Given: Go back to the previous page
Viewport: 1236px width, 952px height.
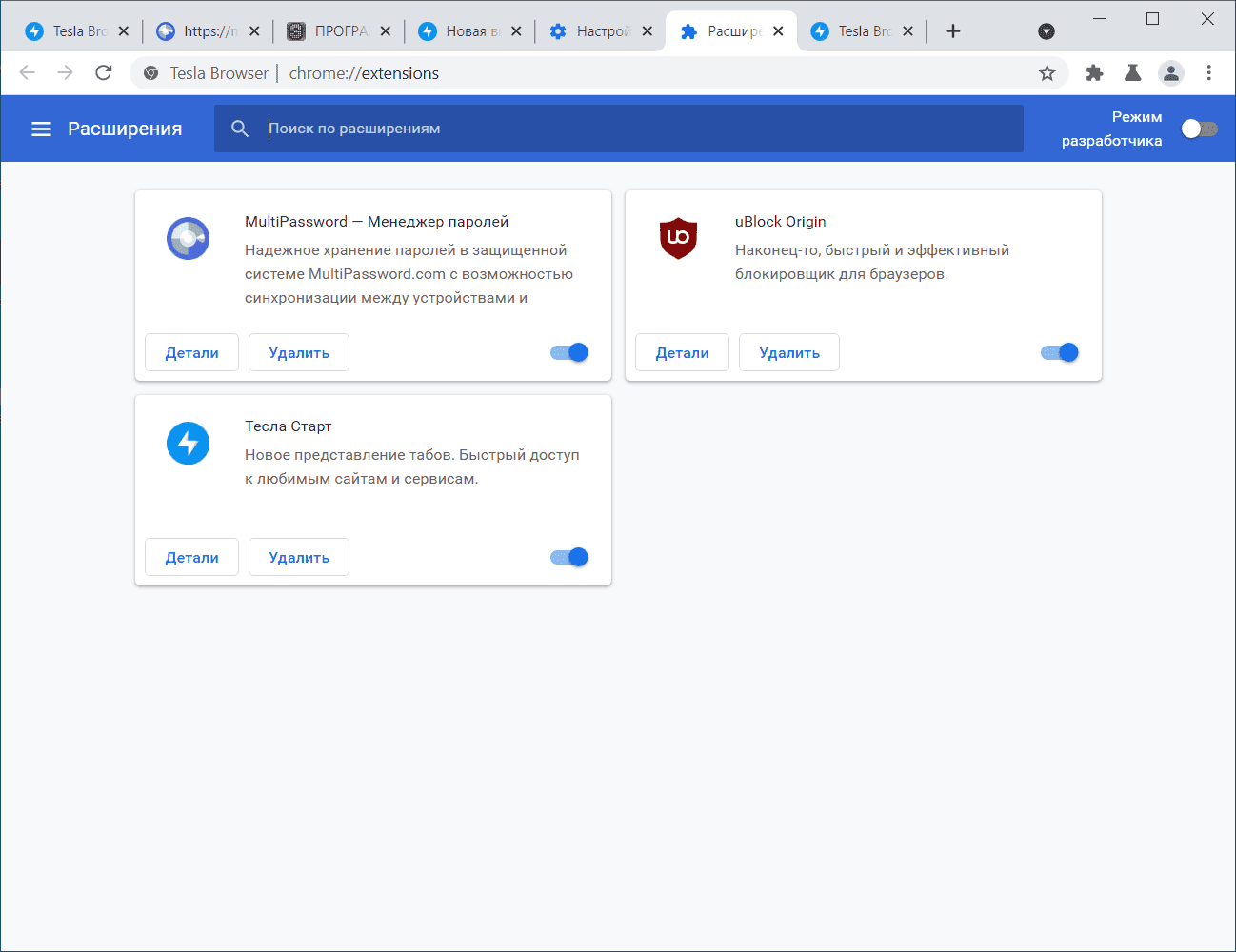Looking at the screenshot, I should pos(27,73).
